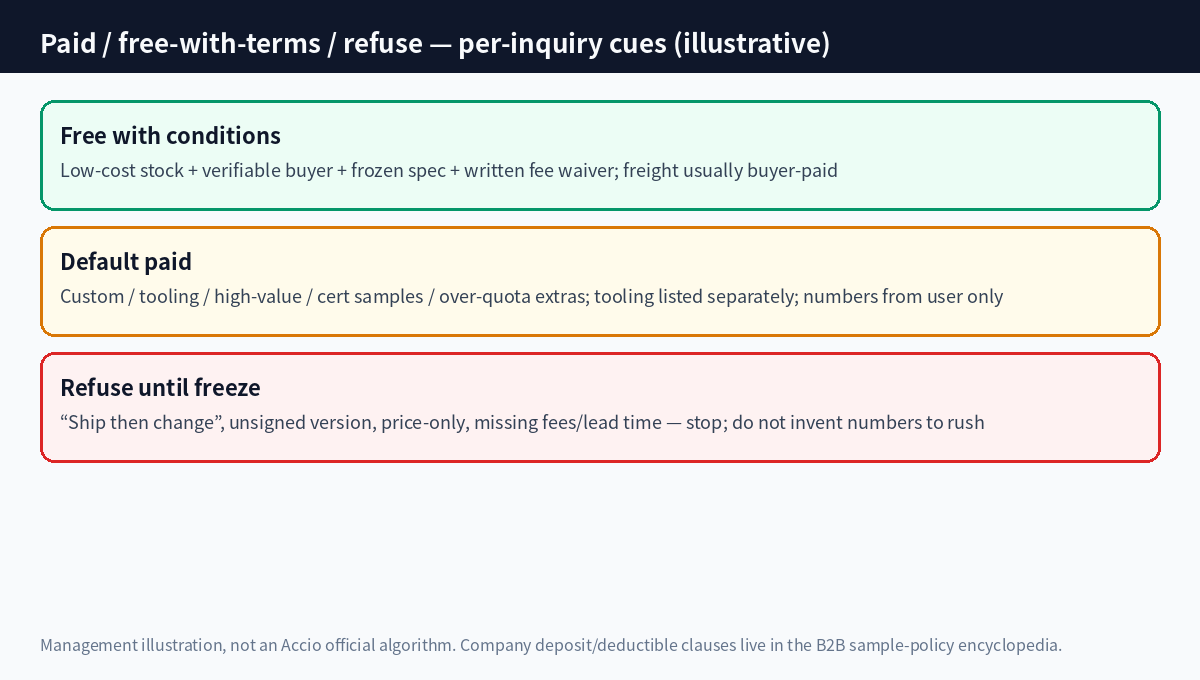
Task: Click the orange Default paid card
Action: pos(600,281)
